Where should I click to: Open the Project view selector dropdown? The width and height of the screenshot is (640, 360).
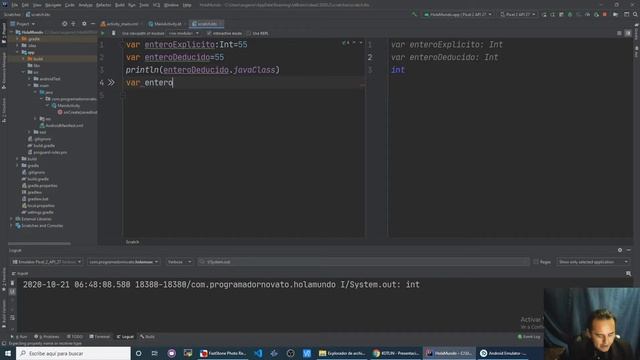tap(23, 24)
